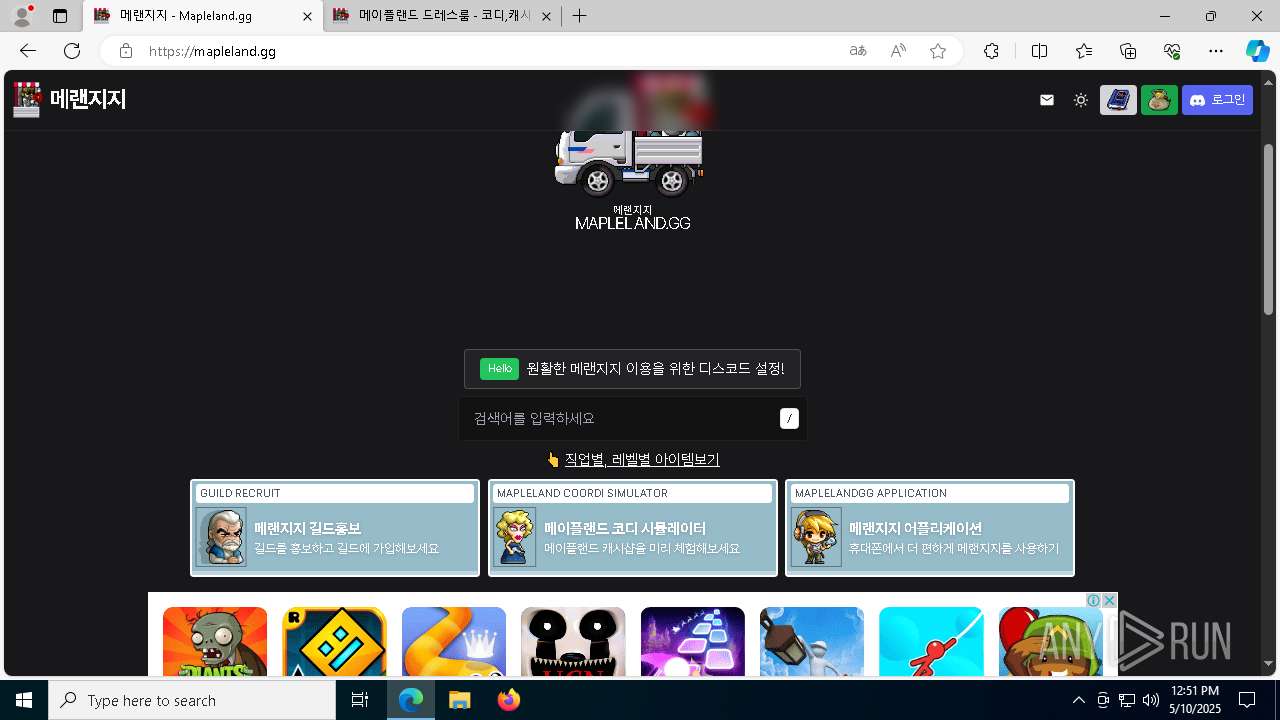Viewport: 1280px width, 720px height.
Task: Click the taskbar search box
Action: pos(192,700)
